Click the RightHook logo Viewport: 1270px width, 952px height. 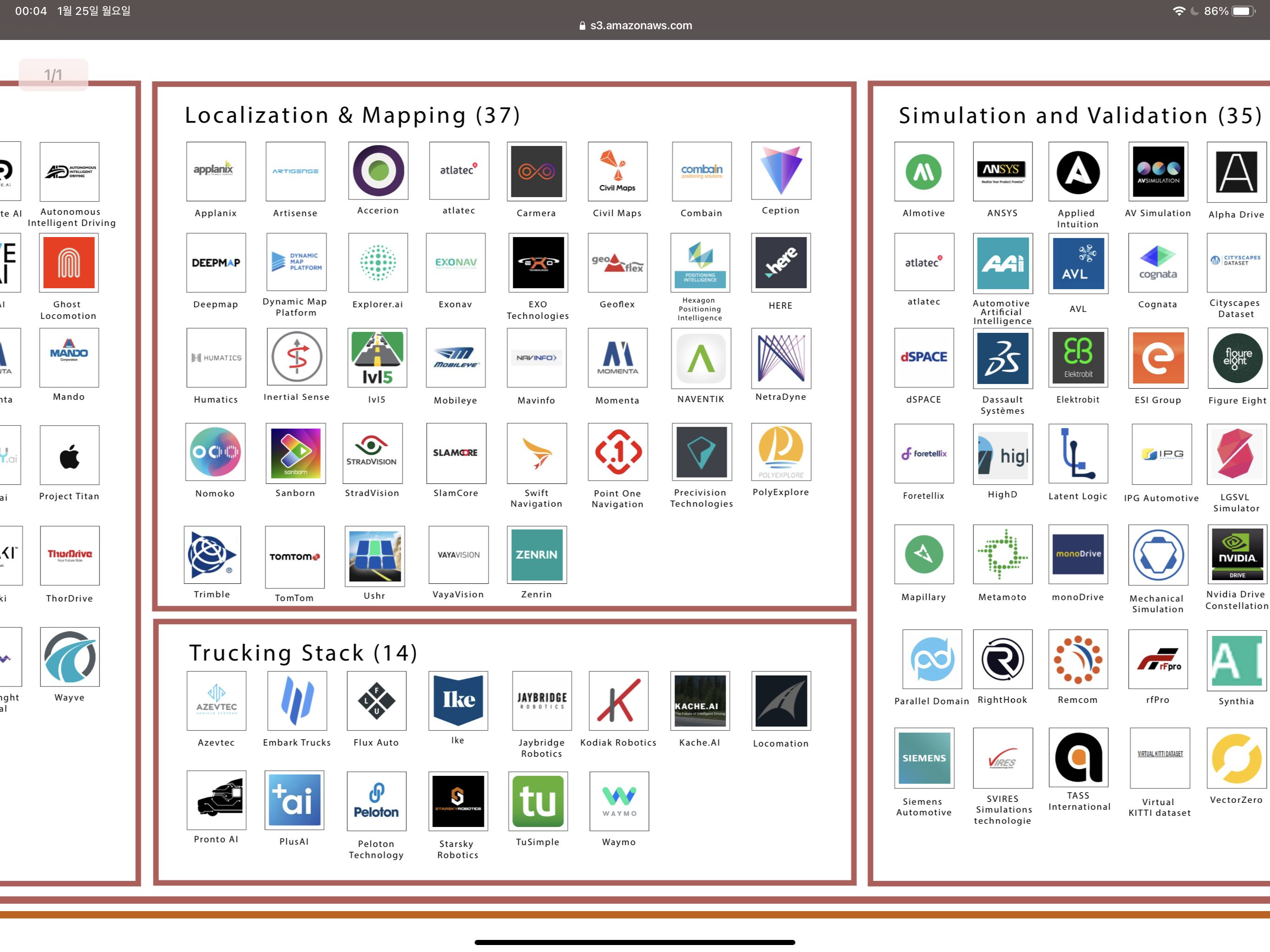tap(1002, 659)
